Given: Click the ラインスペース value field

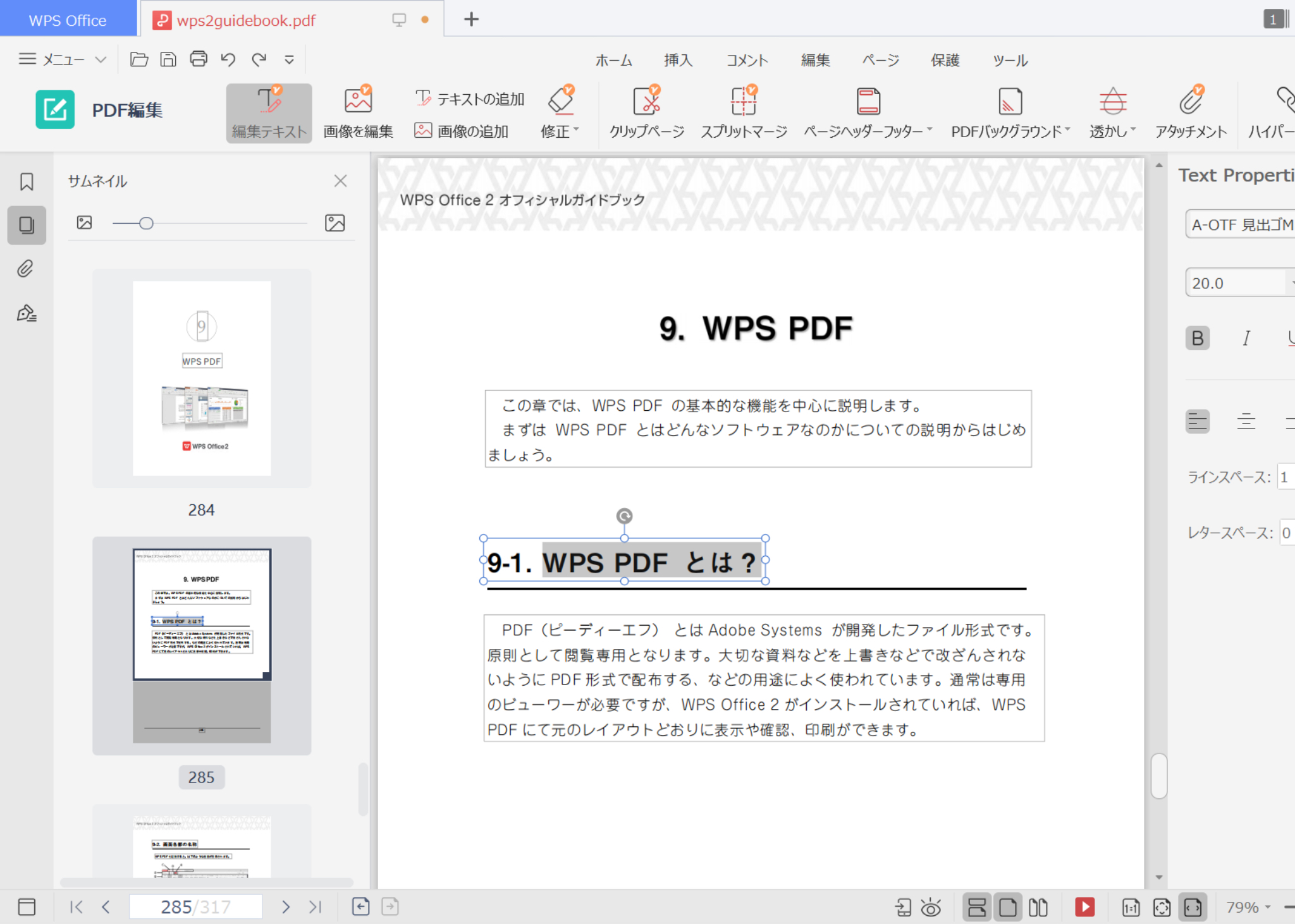Looking at the screenshot, I should (1286, 477).
